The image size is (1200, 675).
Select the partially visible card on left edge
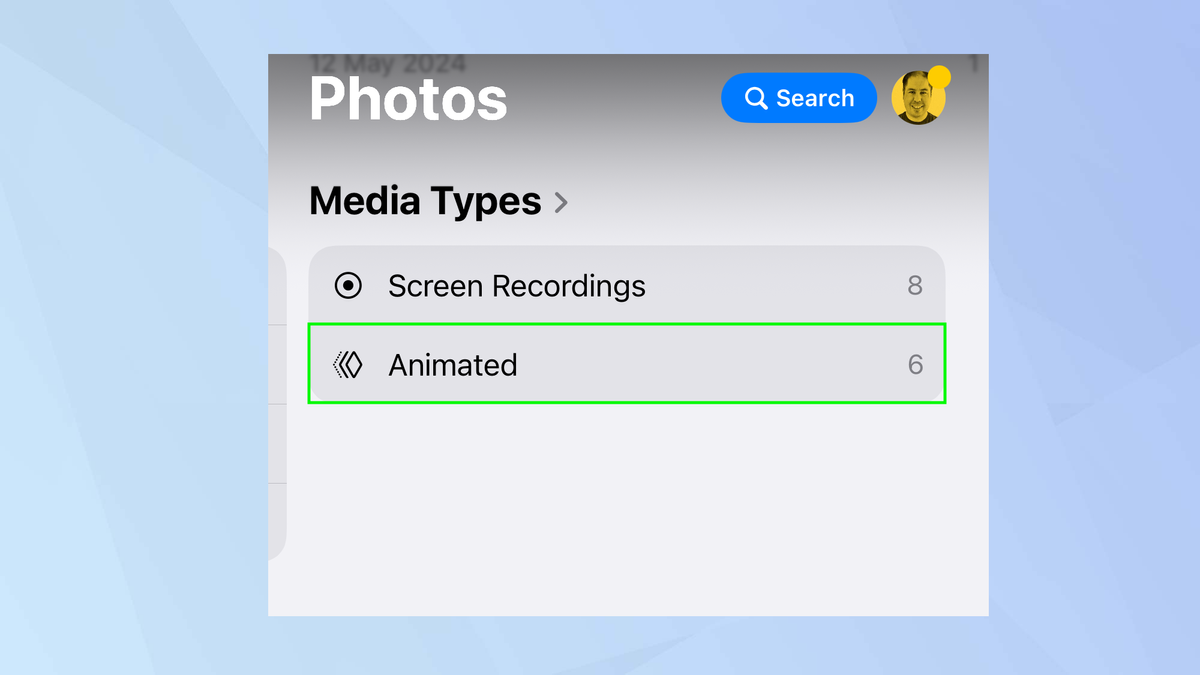pyautogui.click(x=277, y=404)
